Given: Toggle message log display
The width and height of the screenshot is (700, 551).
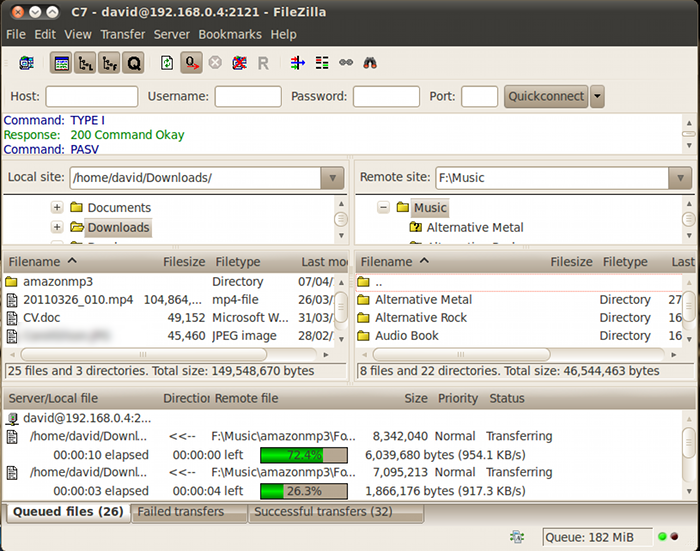Looking at the screenshot, I should click(x=61, y=63).
